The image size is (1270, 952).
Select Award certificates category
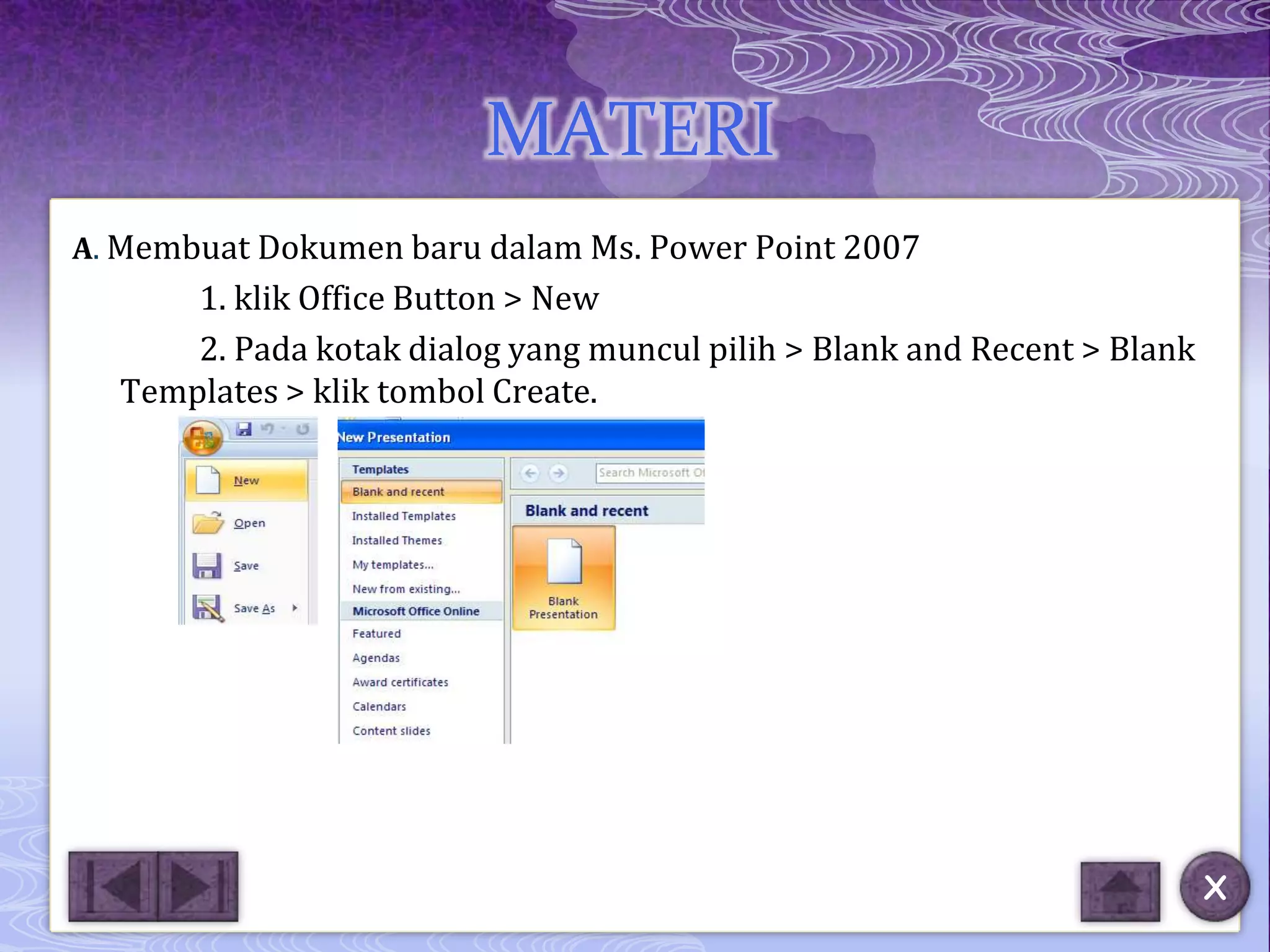[x=400, y=682]
